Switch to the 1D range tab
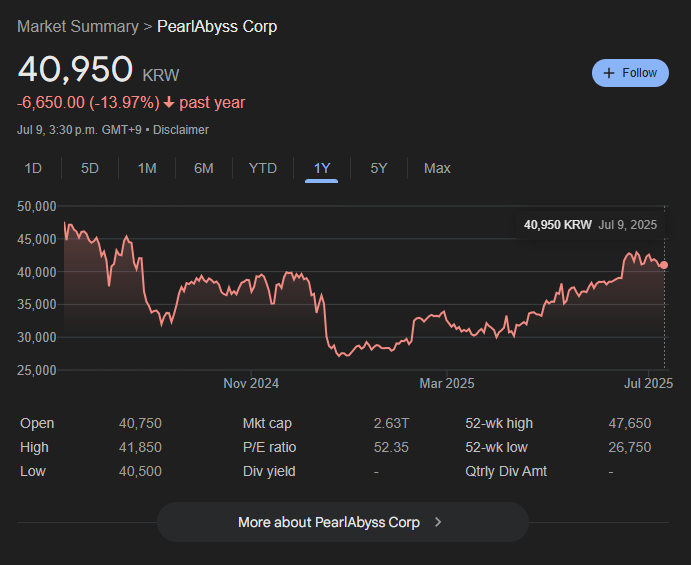The height and width of the screenshot is (565, 691). point(33,168)
